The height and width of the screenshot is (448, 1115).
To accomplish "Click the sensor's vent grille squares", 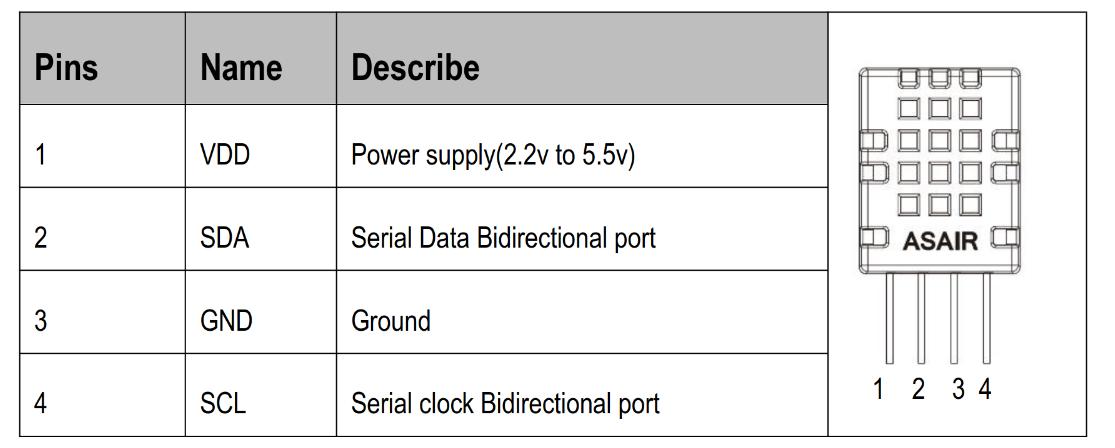I will (939, 142).
